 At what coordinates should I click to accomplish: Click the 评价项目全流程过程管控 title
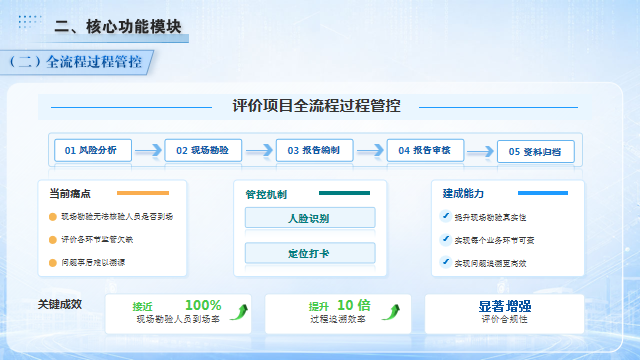coord(316,106)
